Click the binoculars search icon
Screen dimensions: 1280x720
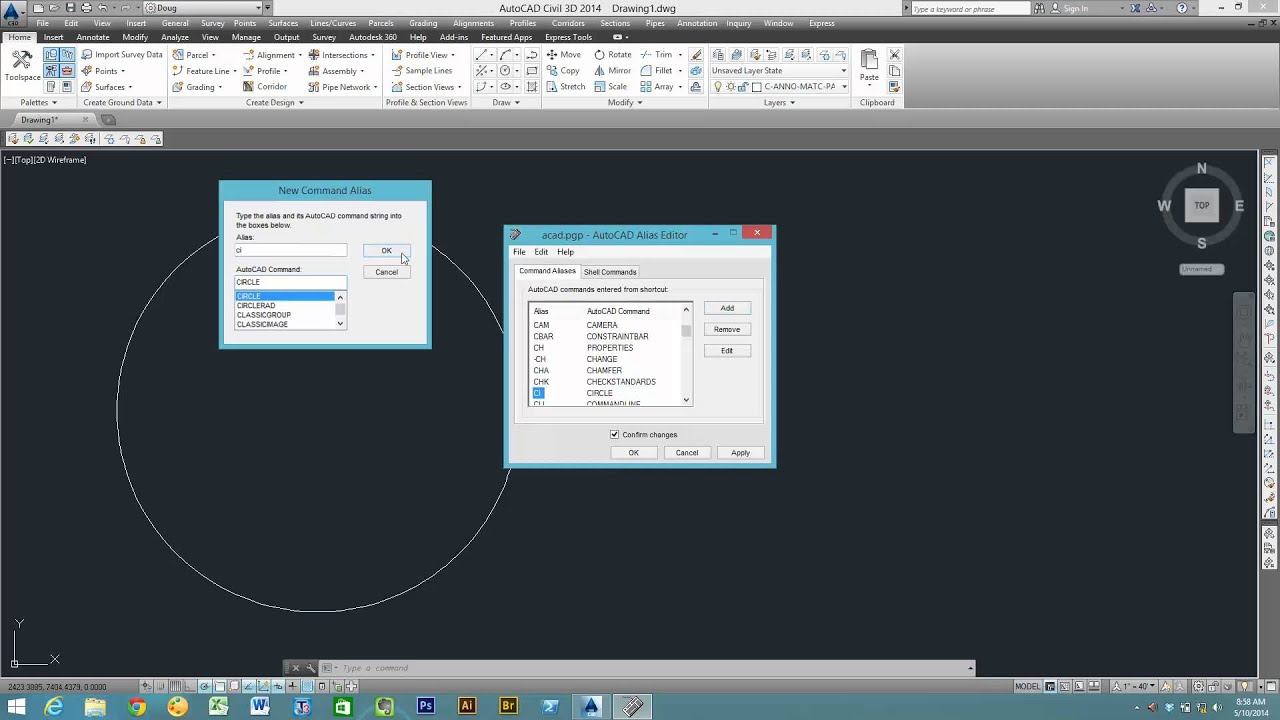click(1040, 8)
